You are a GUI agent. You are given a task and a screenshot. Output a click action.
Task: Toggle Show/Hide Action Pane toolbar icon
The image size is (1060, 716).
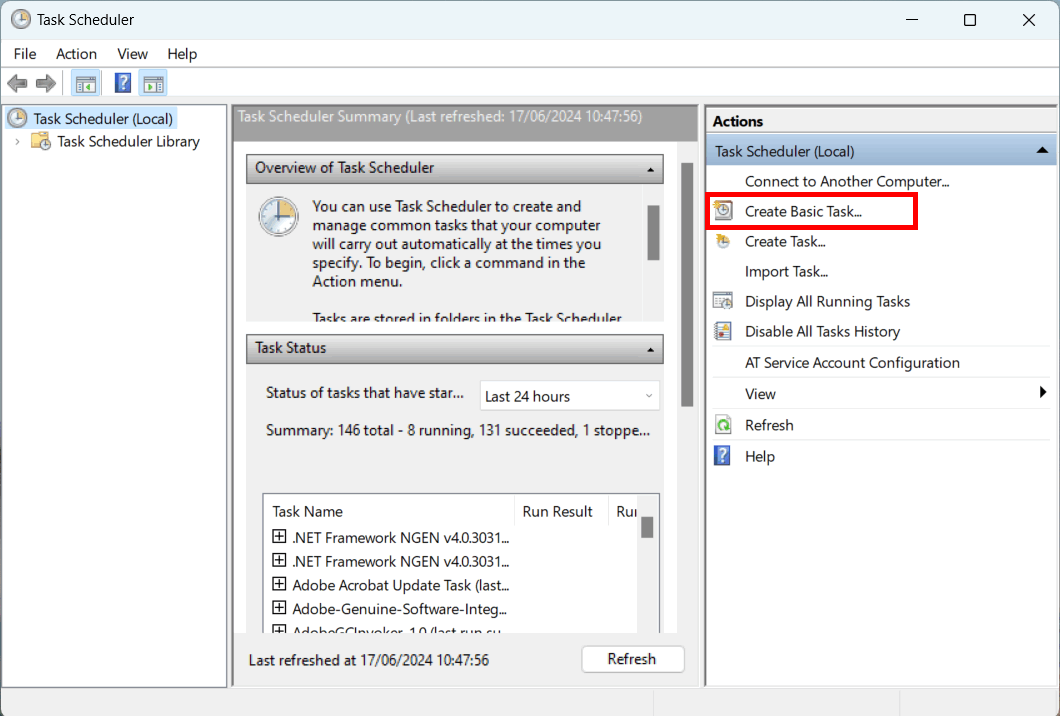tap(153, 84)
